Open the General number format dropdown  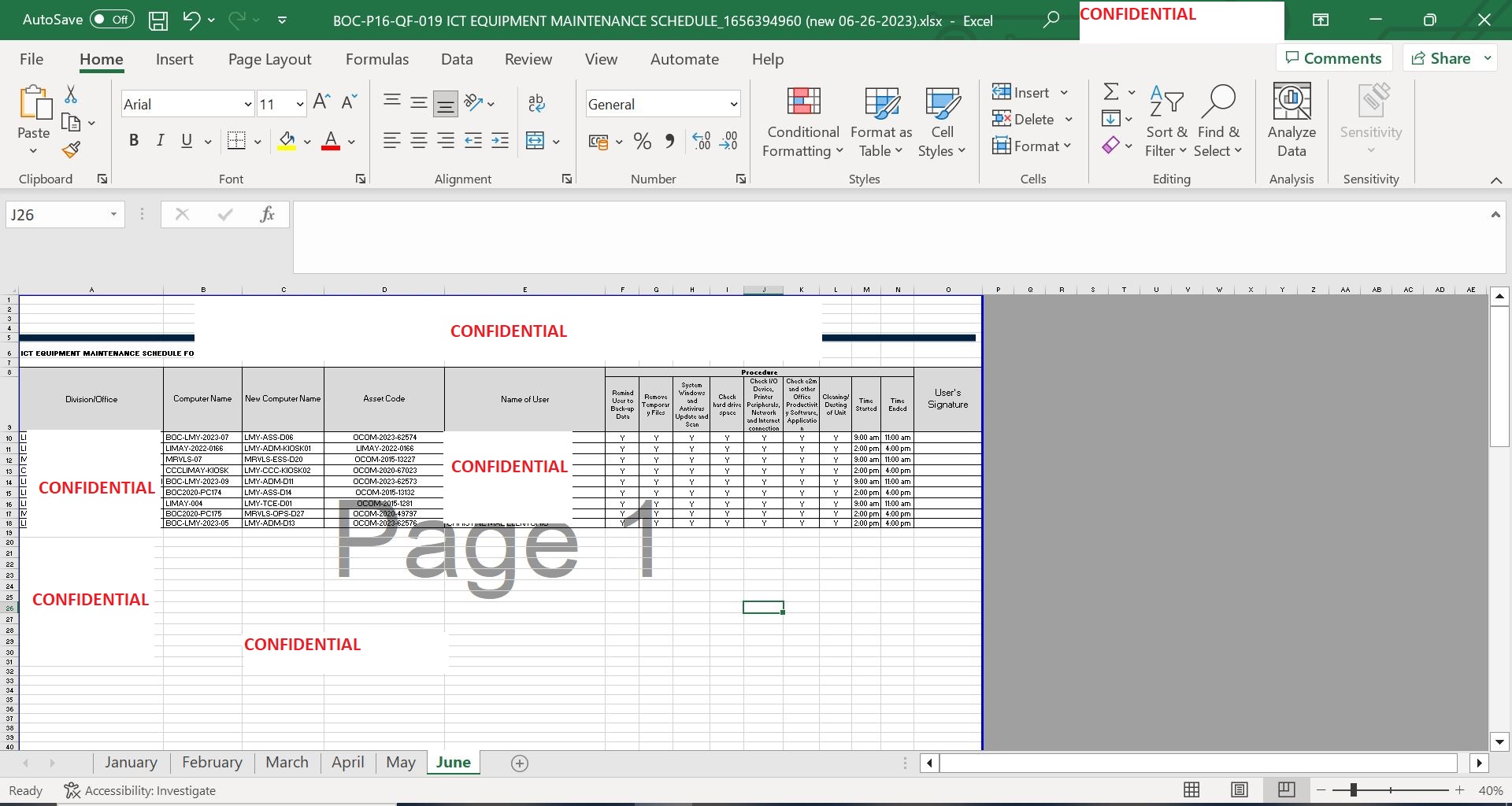pos(734,104)
